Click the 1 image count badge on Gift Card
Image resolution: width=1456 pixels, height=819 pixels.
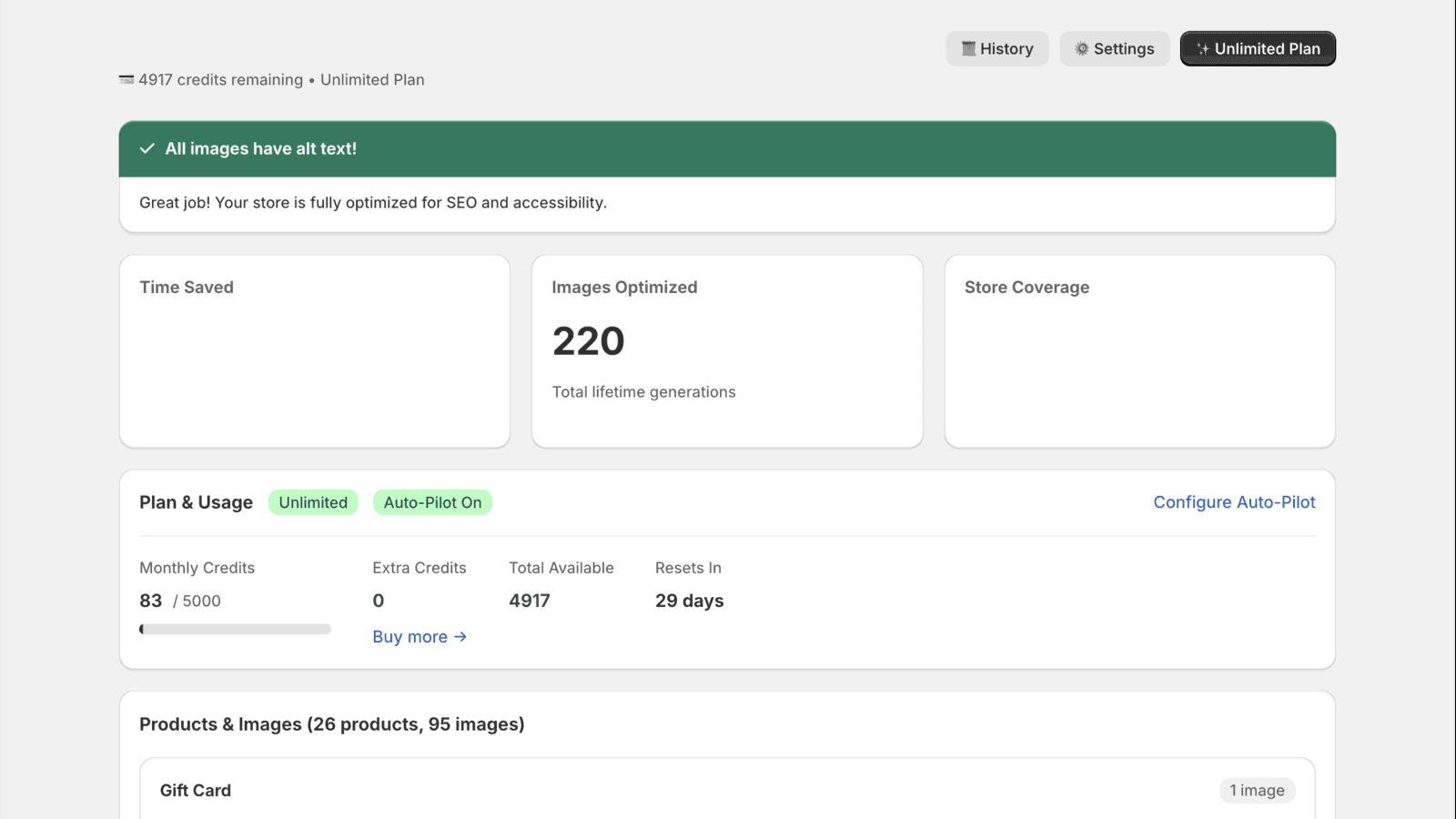(1258, 790)
